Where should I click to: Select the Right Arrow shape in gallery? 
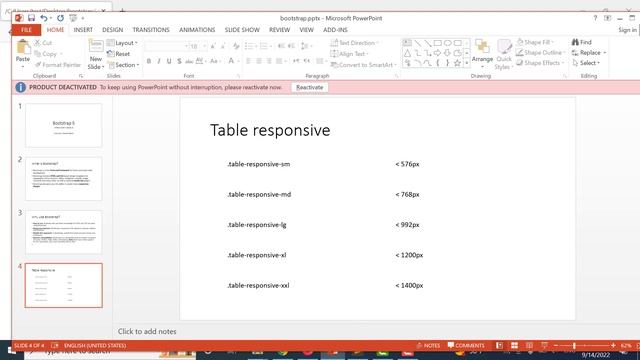tap(438, 53)
